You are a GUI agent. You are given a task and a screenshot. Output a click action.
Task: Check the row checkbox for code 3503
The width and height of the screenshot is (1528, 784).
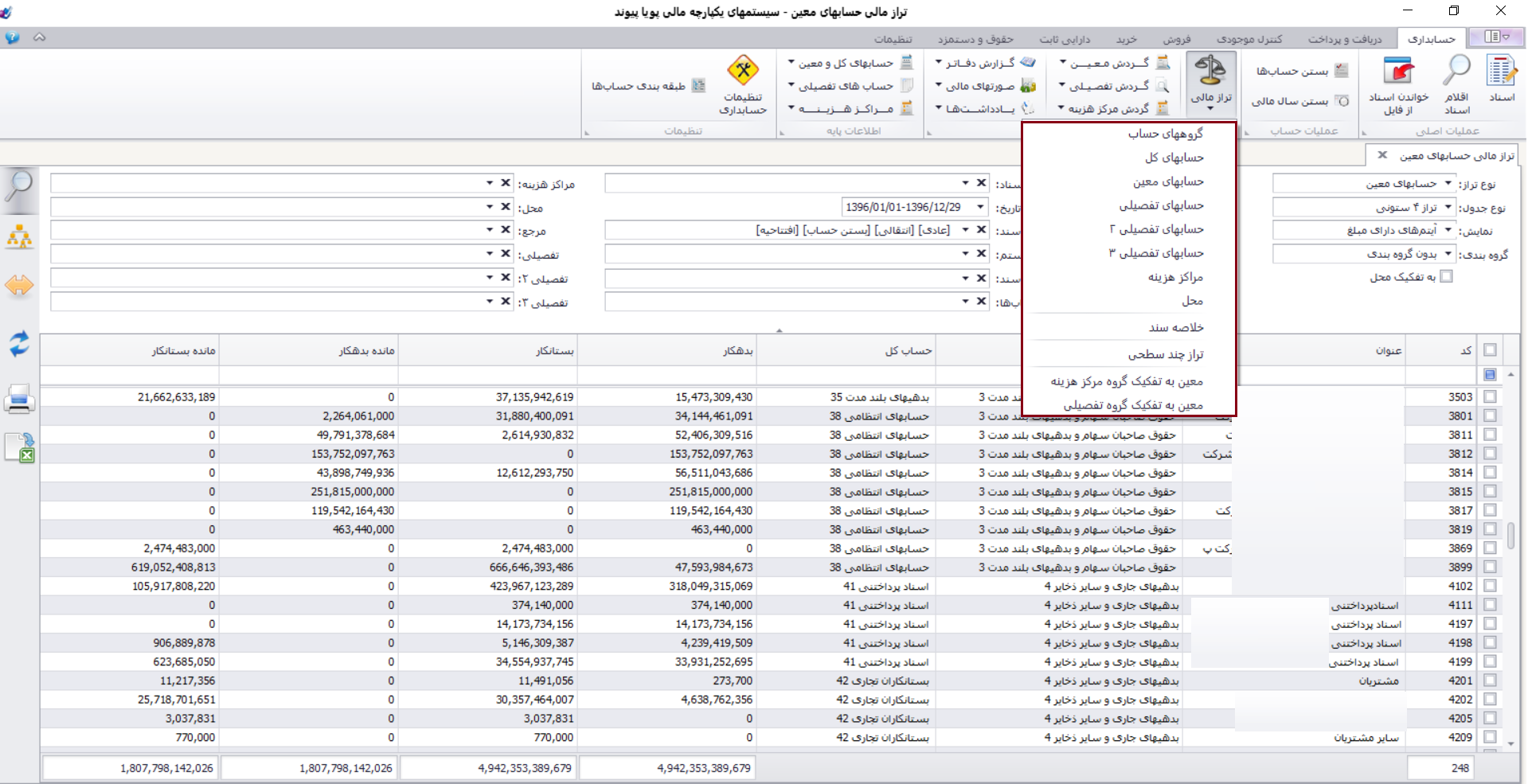[x=1490, y=396]
